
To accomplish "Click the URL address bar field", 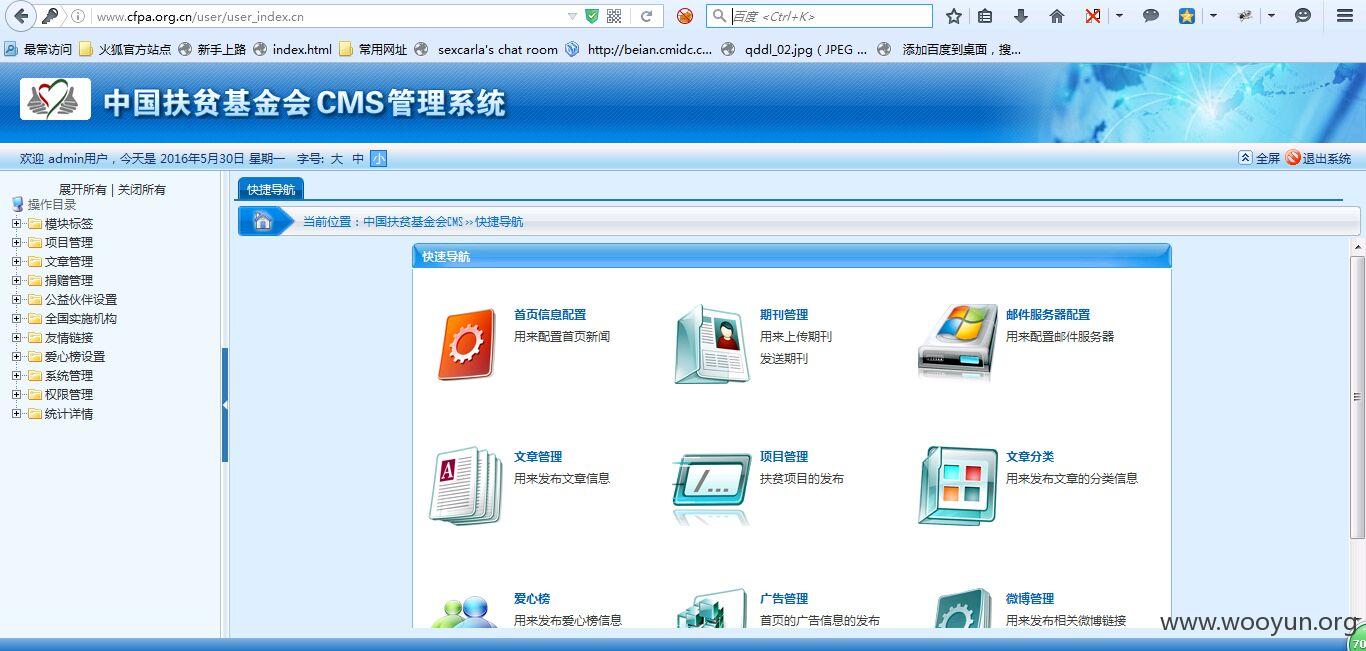I will pyautogui.click(x=330, y=16).
